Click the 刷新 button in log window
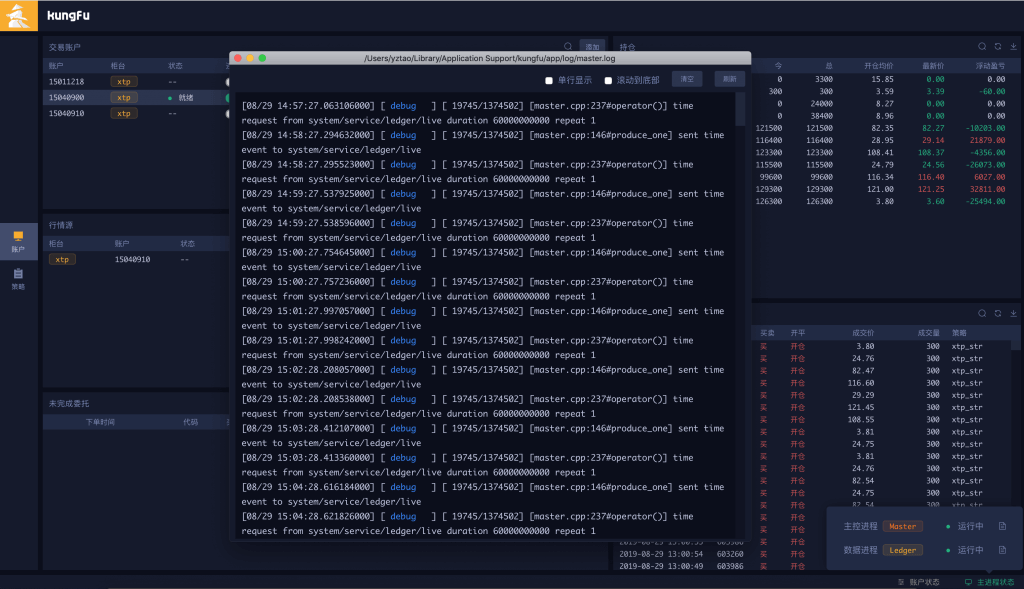Viewport: 1024px width, 589px height. click(729, 79)
